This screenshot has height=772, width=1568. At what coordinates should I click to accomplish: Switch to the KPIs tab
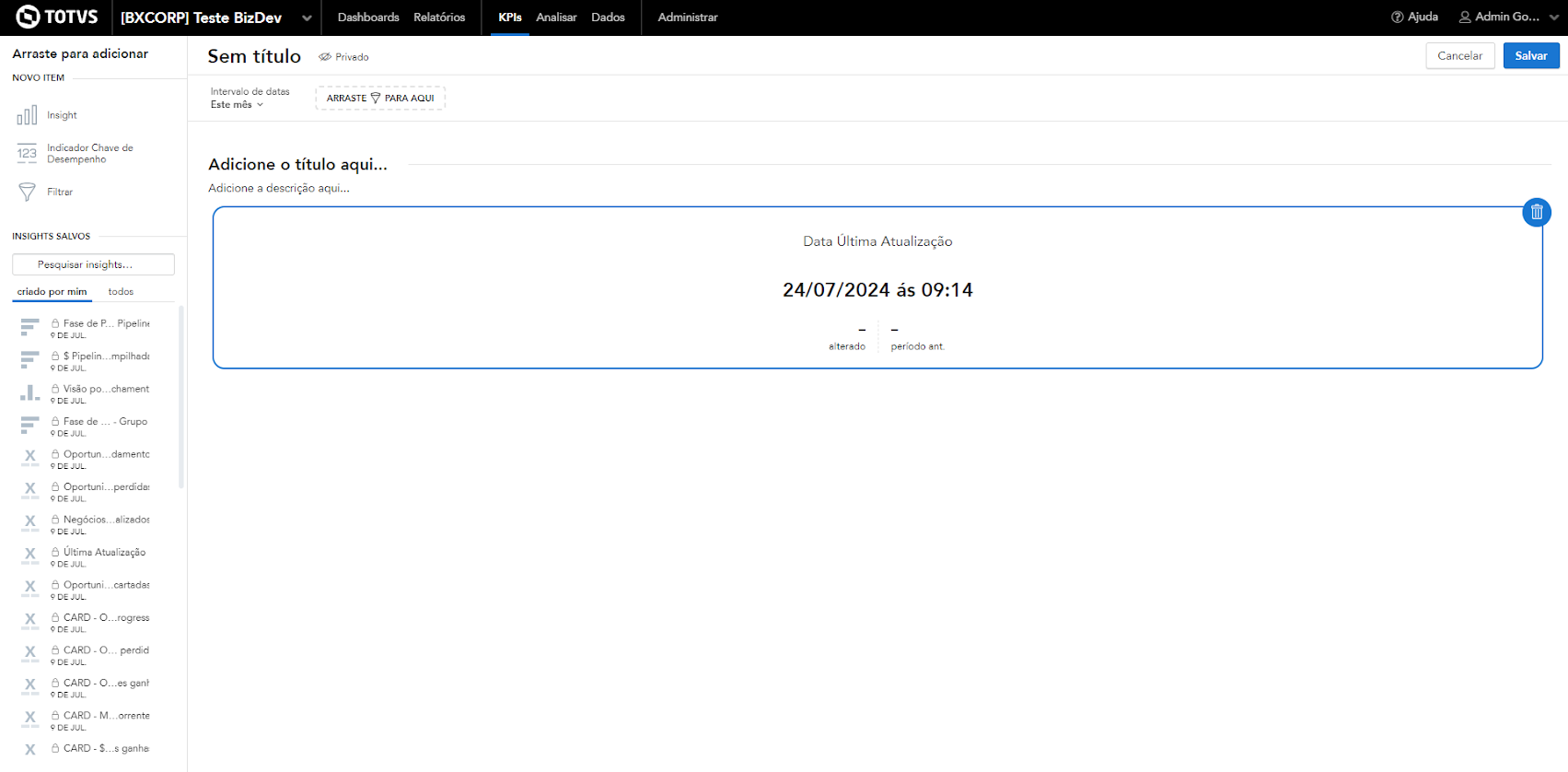coord(510,18)
